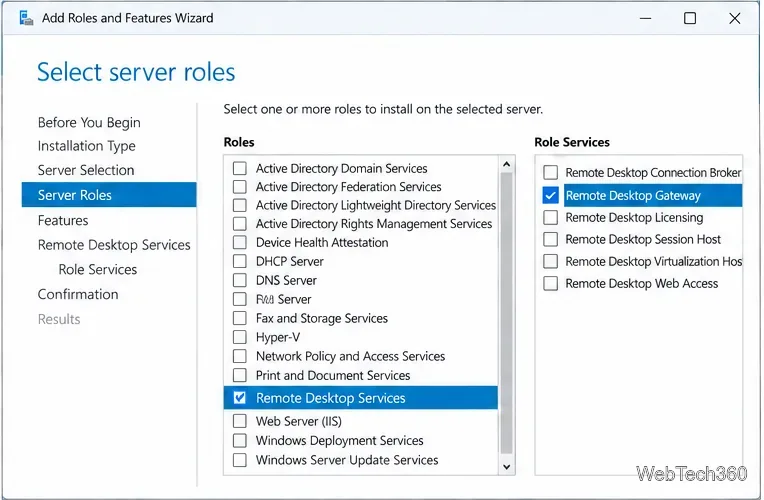The width and height of the screenshot is (764, 500).
Task: Switch to the Features step
Action: coord(63,221)
